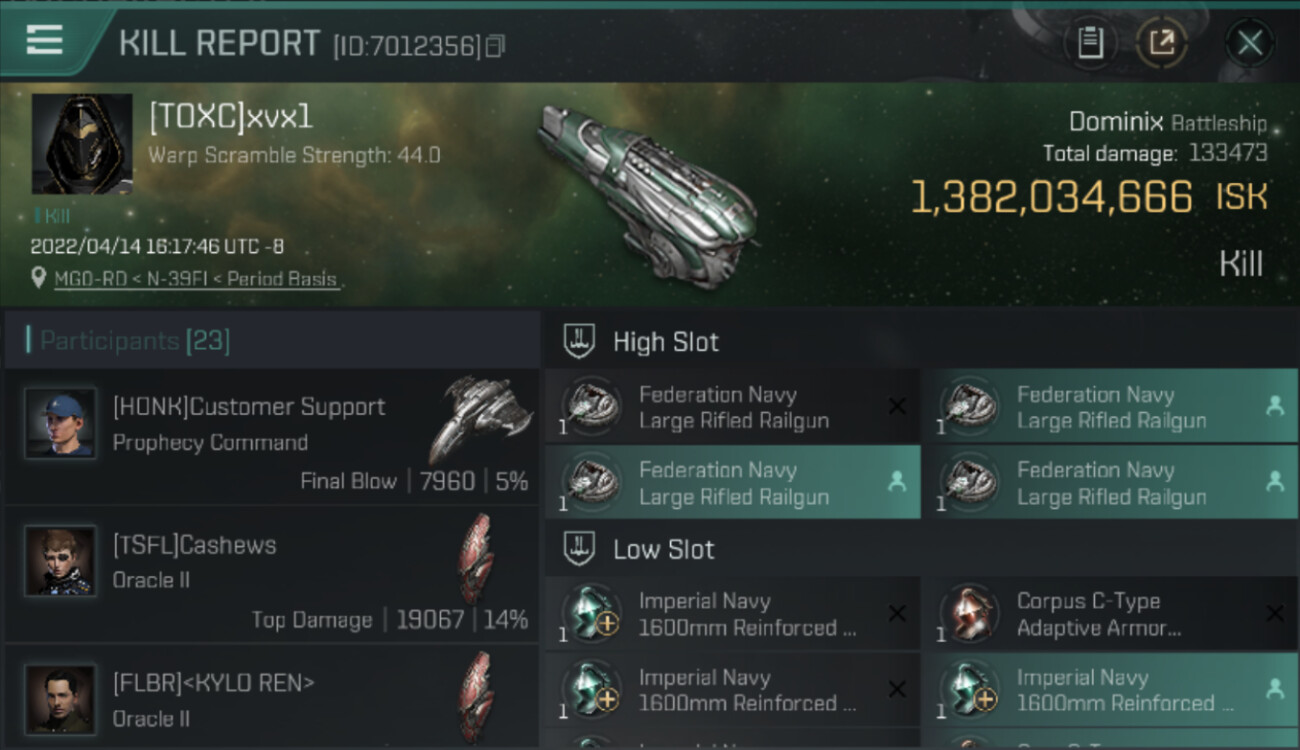Open the MGD-RD location link
Viewport: 1300px width, 750px height.
click(195, 279)
